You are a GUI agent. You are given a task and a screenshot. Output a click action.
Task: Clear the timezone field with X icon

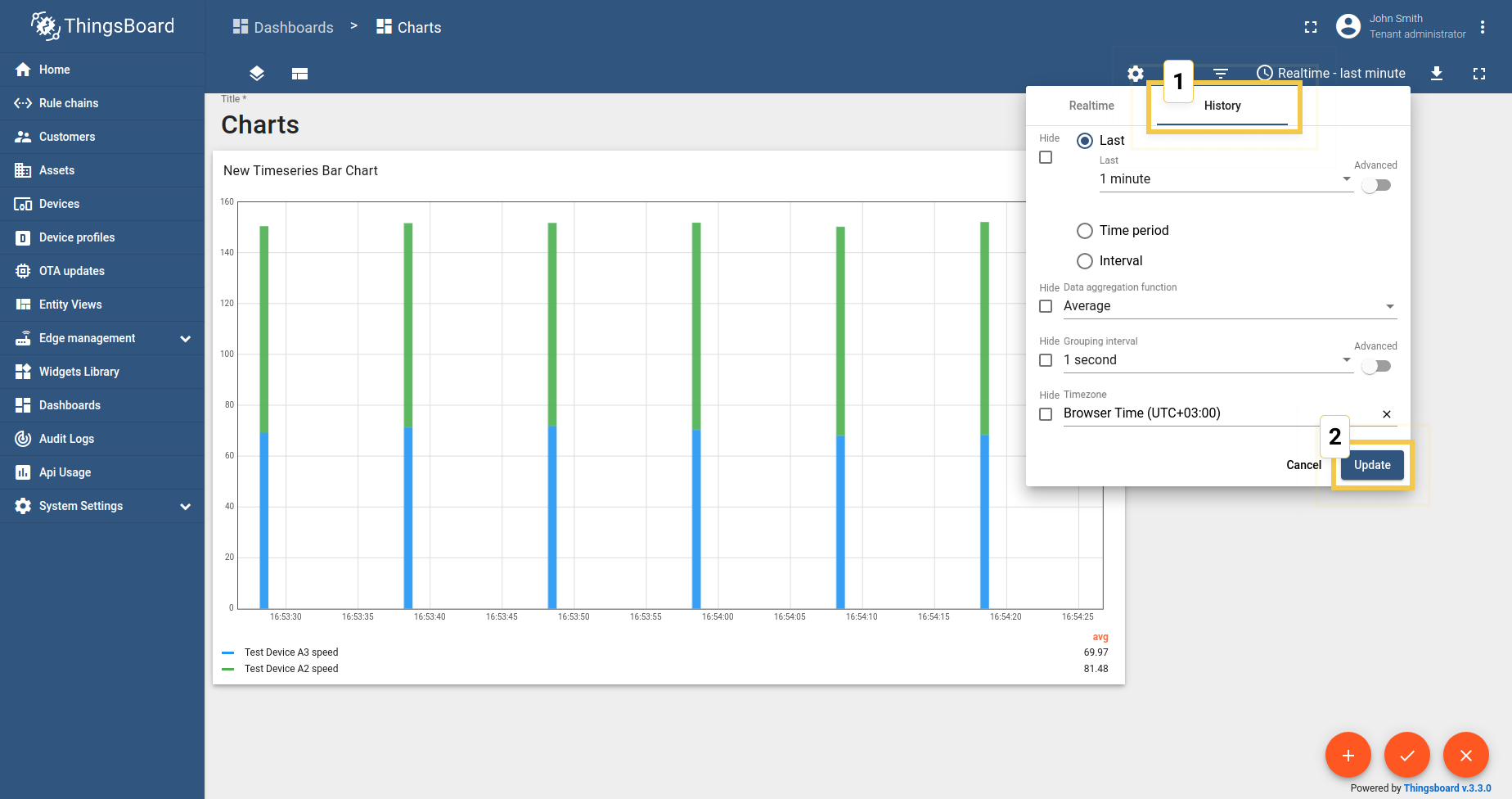[1386, 414]
